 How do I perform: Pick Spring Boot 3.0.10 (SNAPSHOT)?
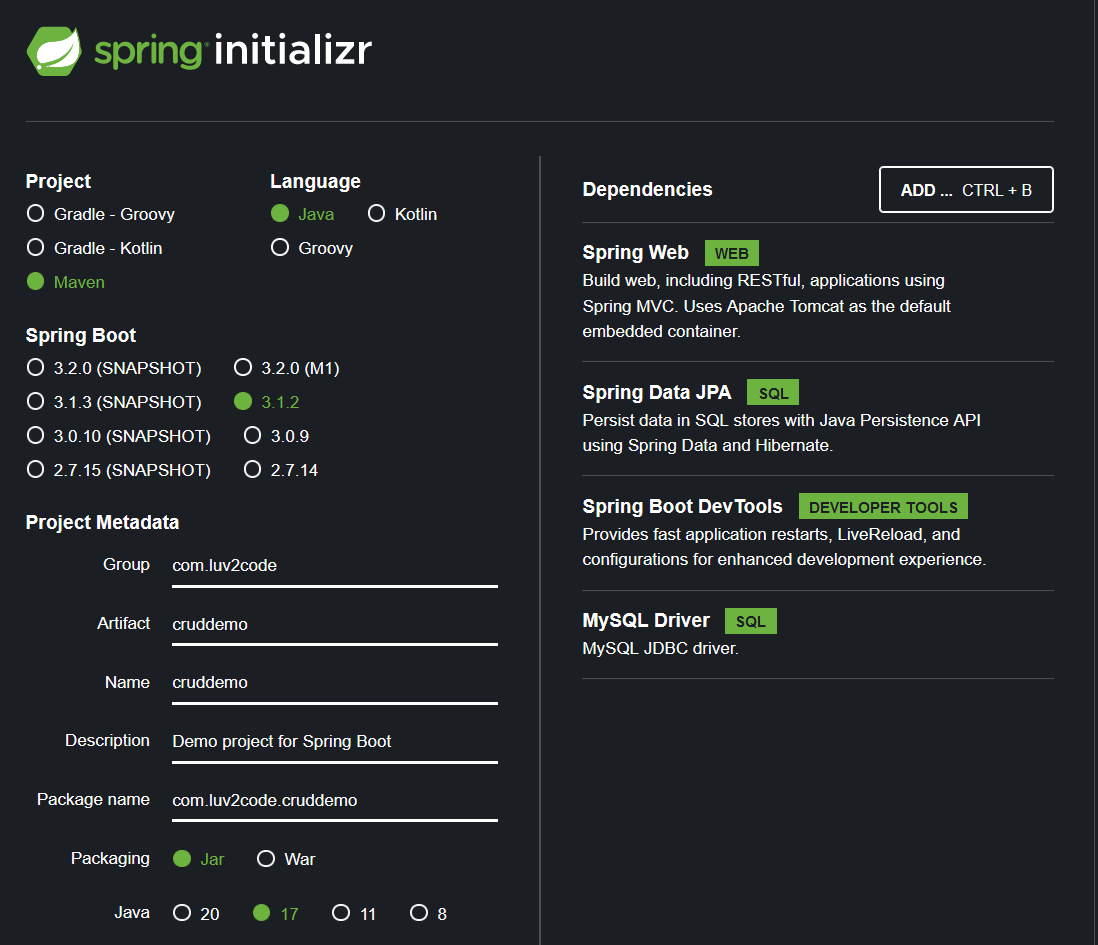tap(118, 436)
